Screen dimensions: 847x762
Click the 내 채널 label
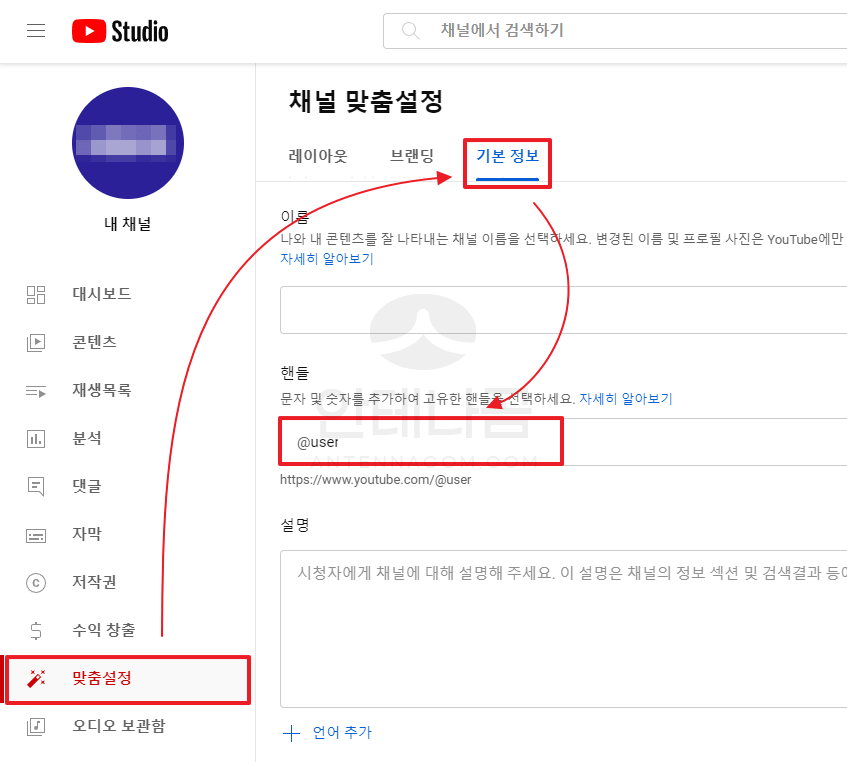click(x=128, y=224)
